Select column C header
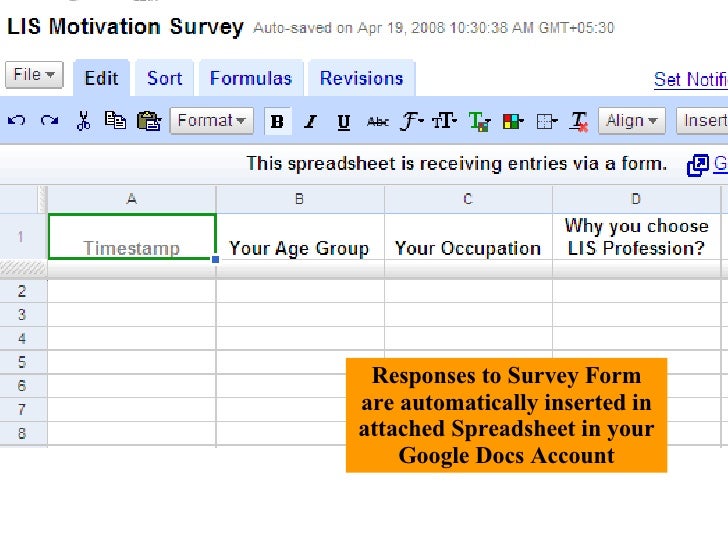The image size is (728, 546). 468,199
